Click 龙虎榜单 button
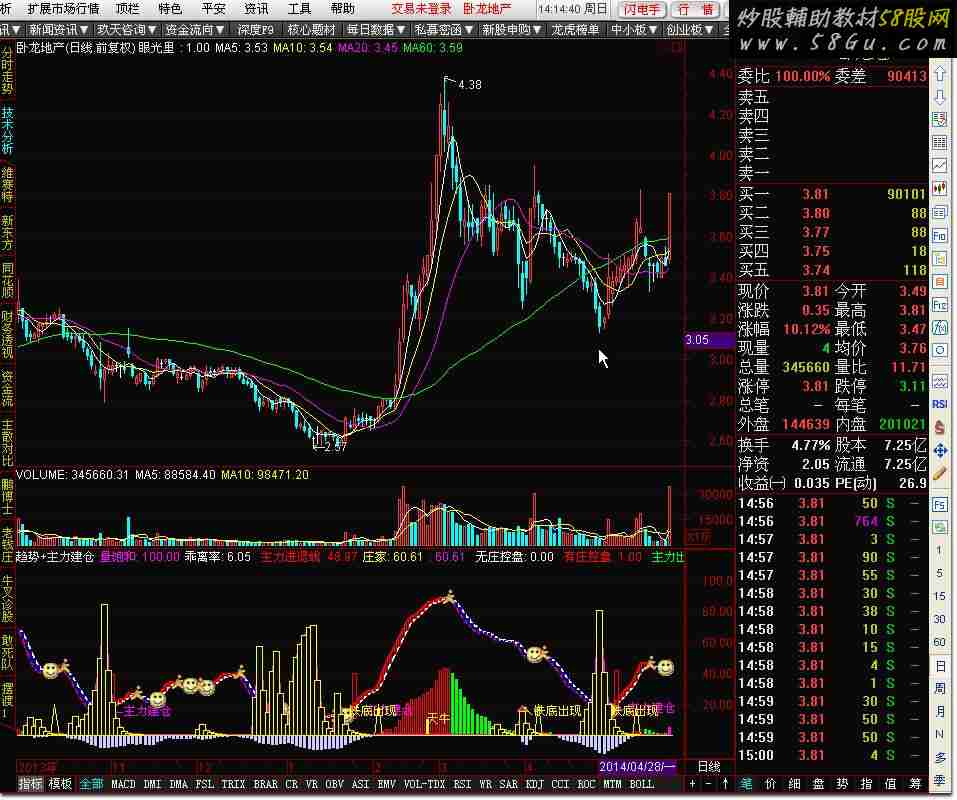Viewport: 957px width, 800px height. pyautogui.click(x=576, y=29)
